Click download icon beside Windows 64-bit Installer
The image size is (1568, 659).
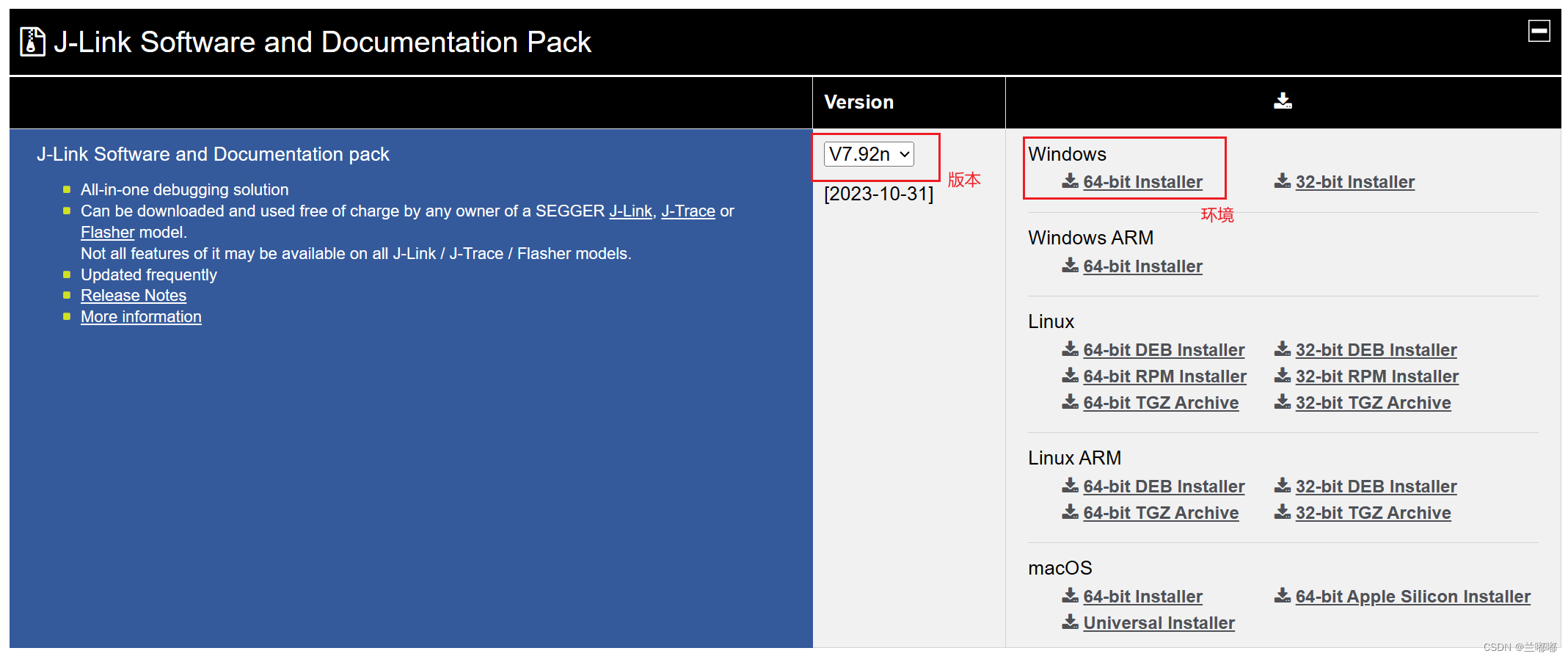pos(1071,181)
